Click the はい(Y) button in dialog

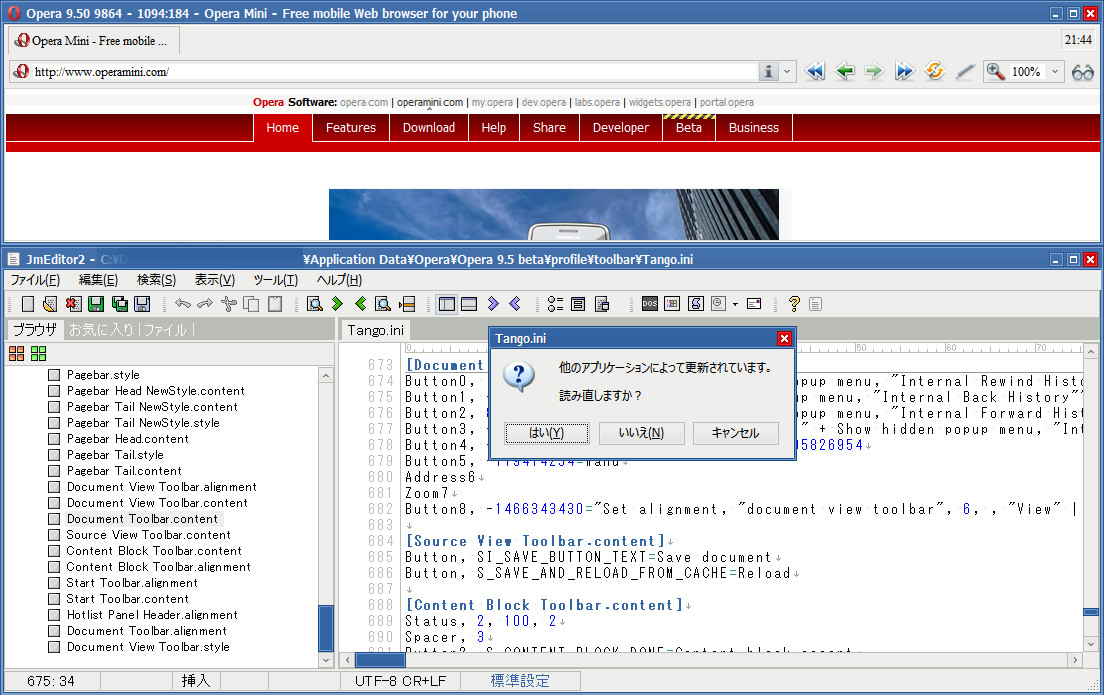click(x=546, y=433)
